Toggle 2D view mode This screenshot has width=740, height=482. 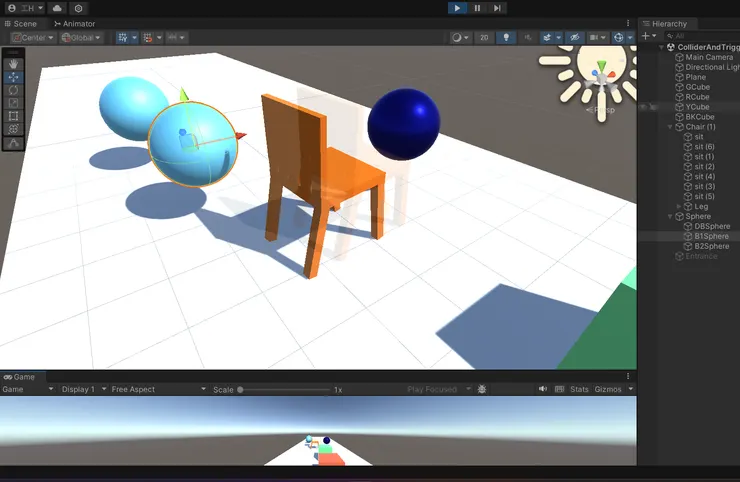[484, 37]
